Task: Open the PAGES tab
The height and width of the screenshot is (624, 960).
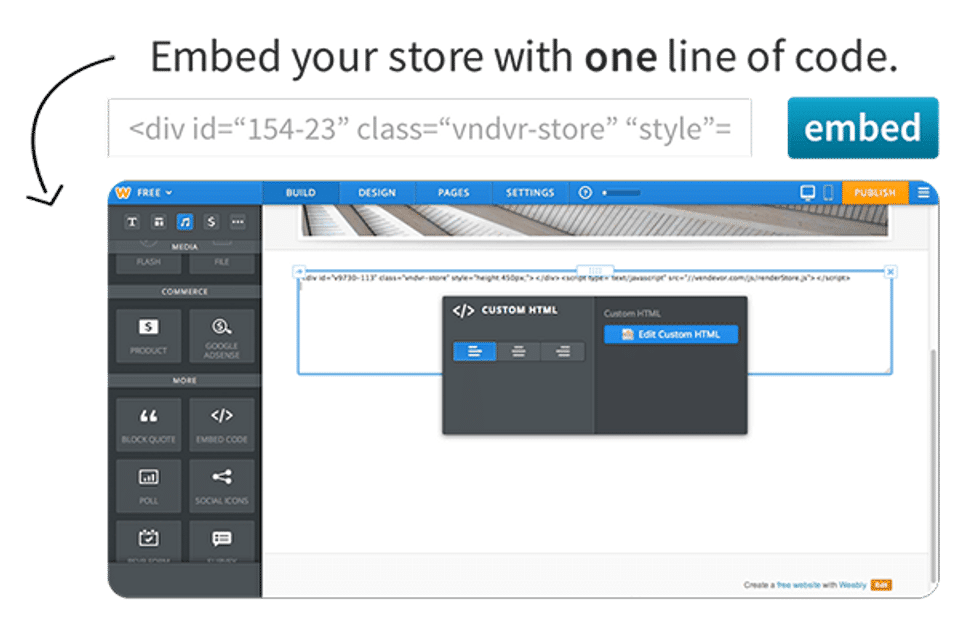Action: [x=454, y=192]
